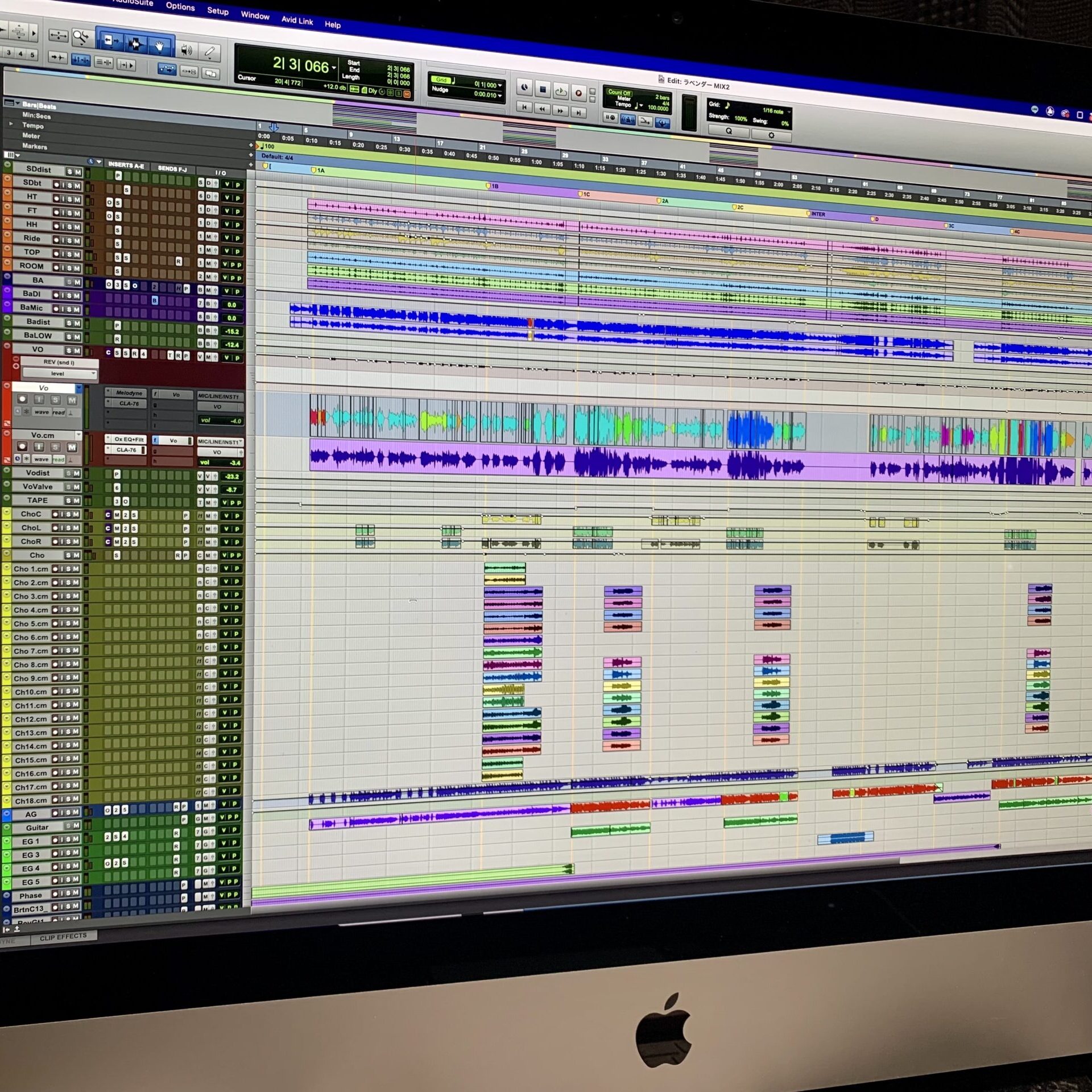Screen dimensions: 1092x1092
Task: Open the Nudge value dropdown
Action: (x=499, y=96)
